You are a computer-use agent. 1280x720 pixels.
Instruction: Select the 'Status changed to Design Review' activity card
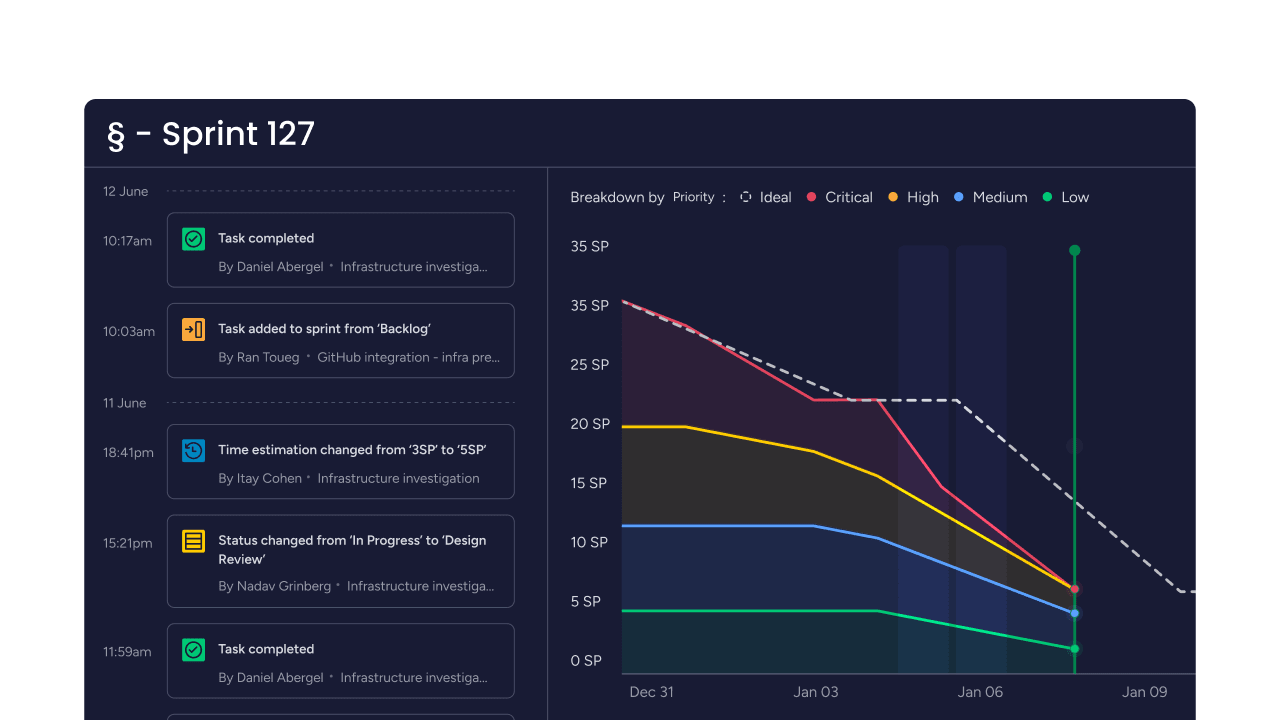pos(340,561)
